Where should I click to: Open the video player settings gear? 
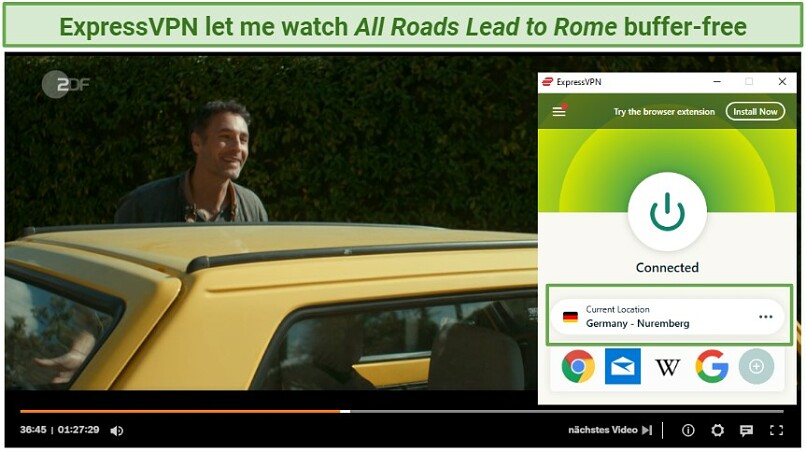tap(718, 430)
